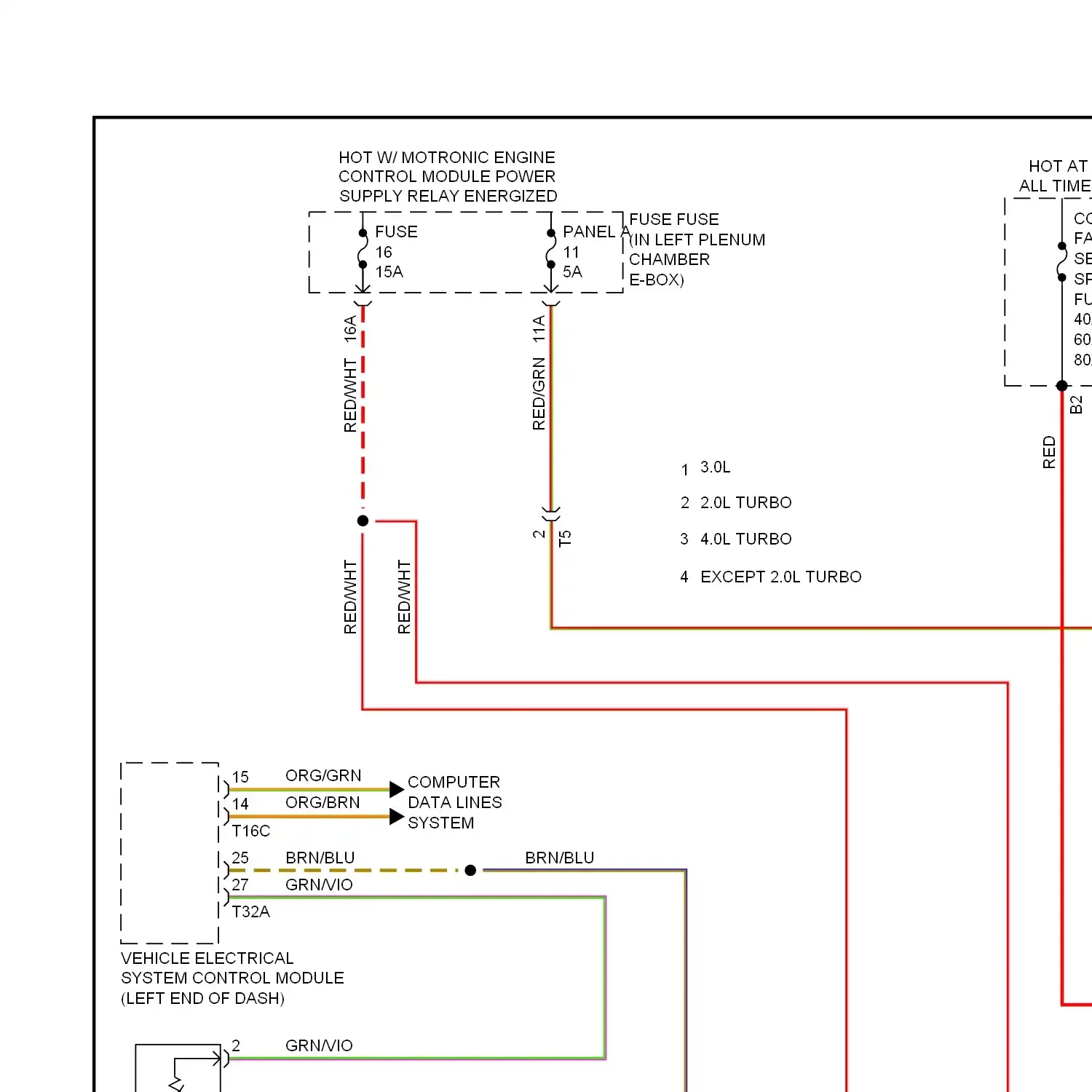This screenshot has height=1092, width=1092.
Task: Click the 'T32A' connector label
Action: (x=251, y=912)
